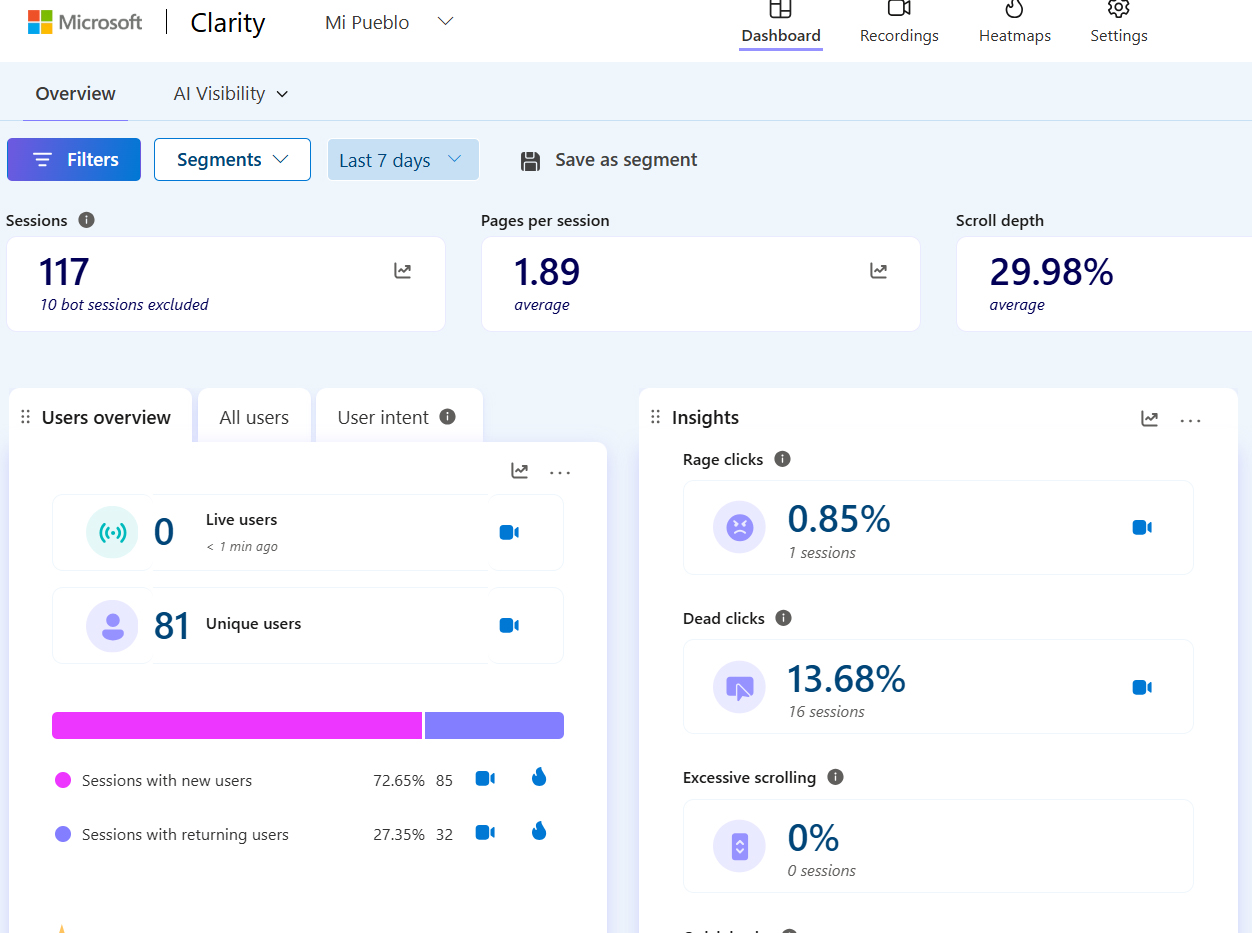Grab the Insights panel drag handle
This screenshot has width=1252, height=933.
point(656,417)
